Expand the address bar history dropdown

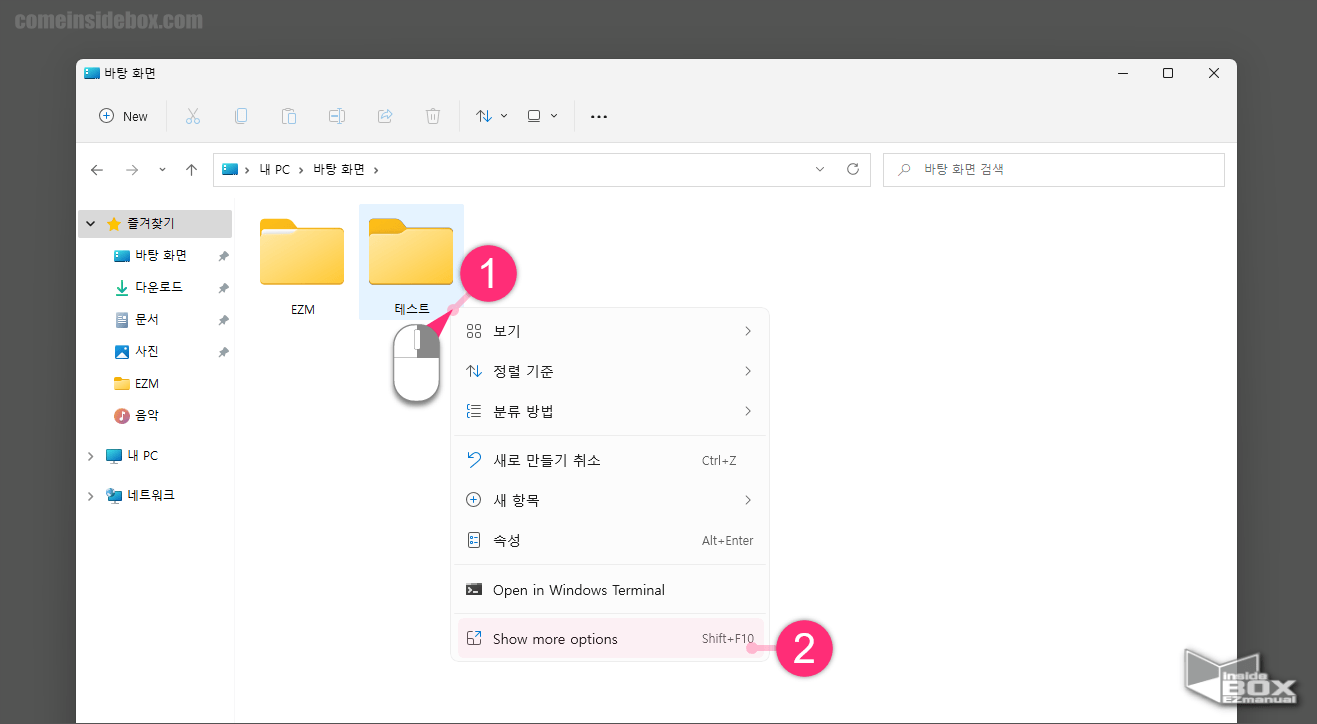[x=821, y=170]
